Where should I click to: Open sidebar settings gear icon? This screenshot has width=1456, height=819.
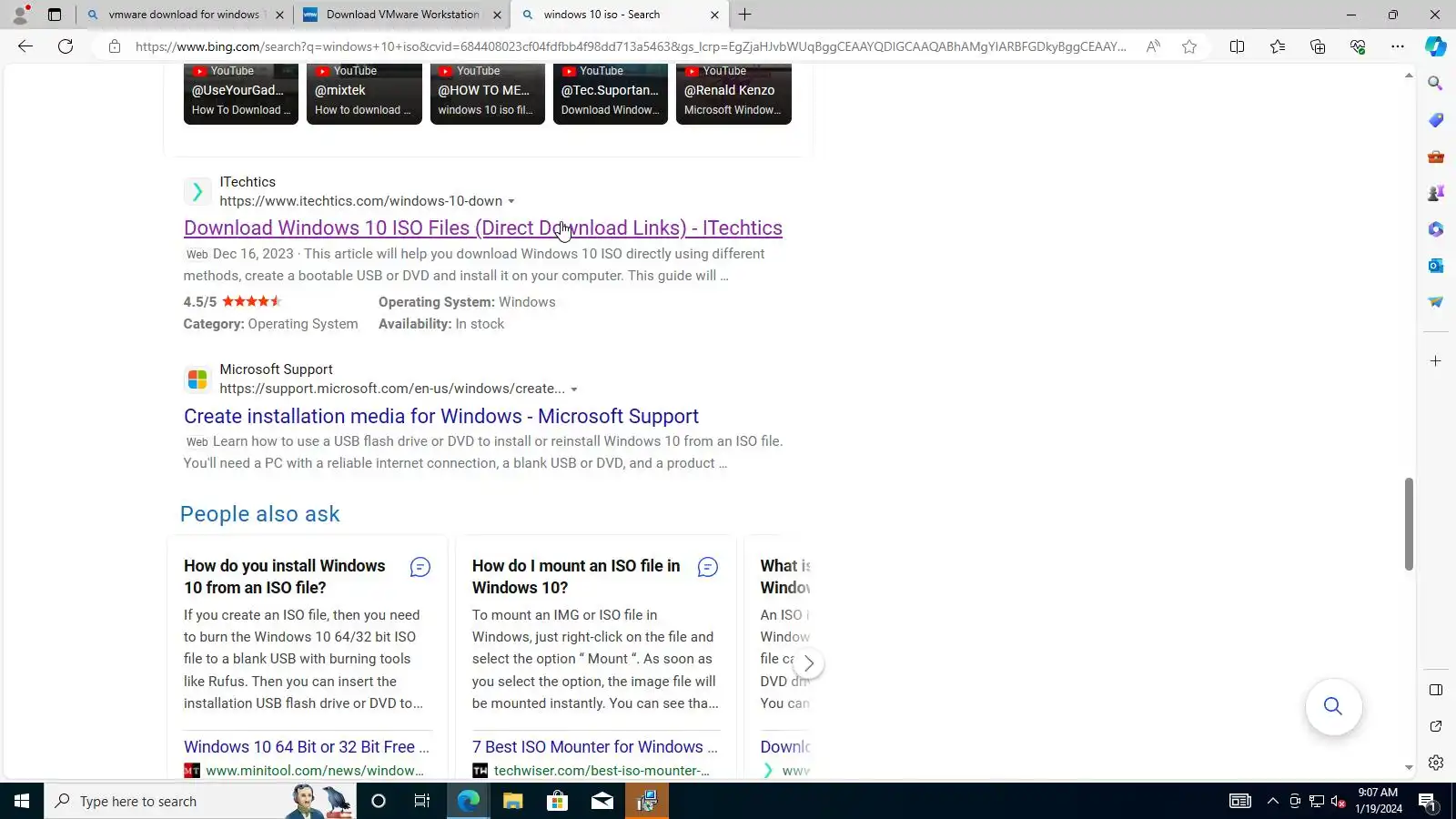(1436, 763)
